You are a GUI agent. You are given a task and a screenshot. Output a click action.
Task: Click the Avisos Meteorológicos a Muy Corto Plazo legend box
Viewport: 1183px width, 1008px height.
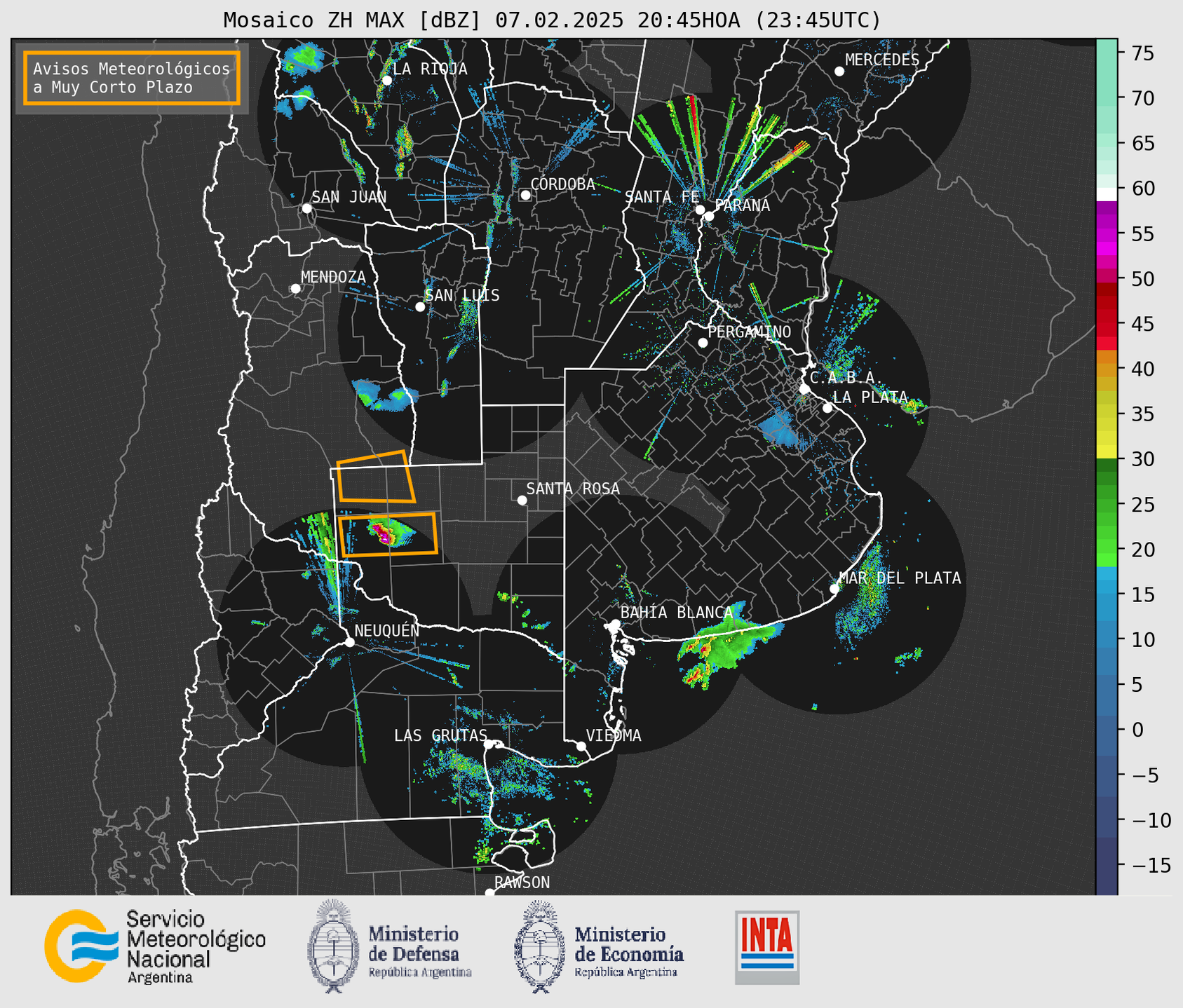(x=132, y=78)
